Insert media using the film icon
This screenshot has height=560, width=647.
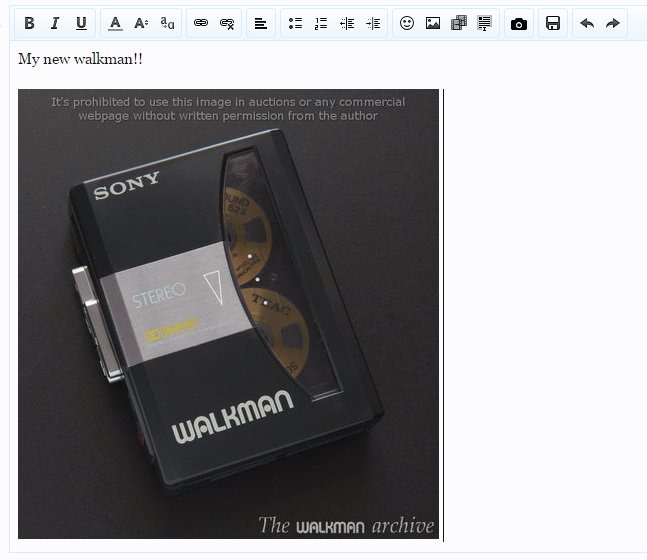(x=459, y=23)
